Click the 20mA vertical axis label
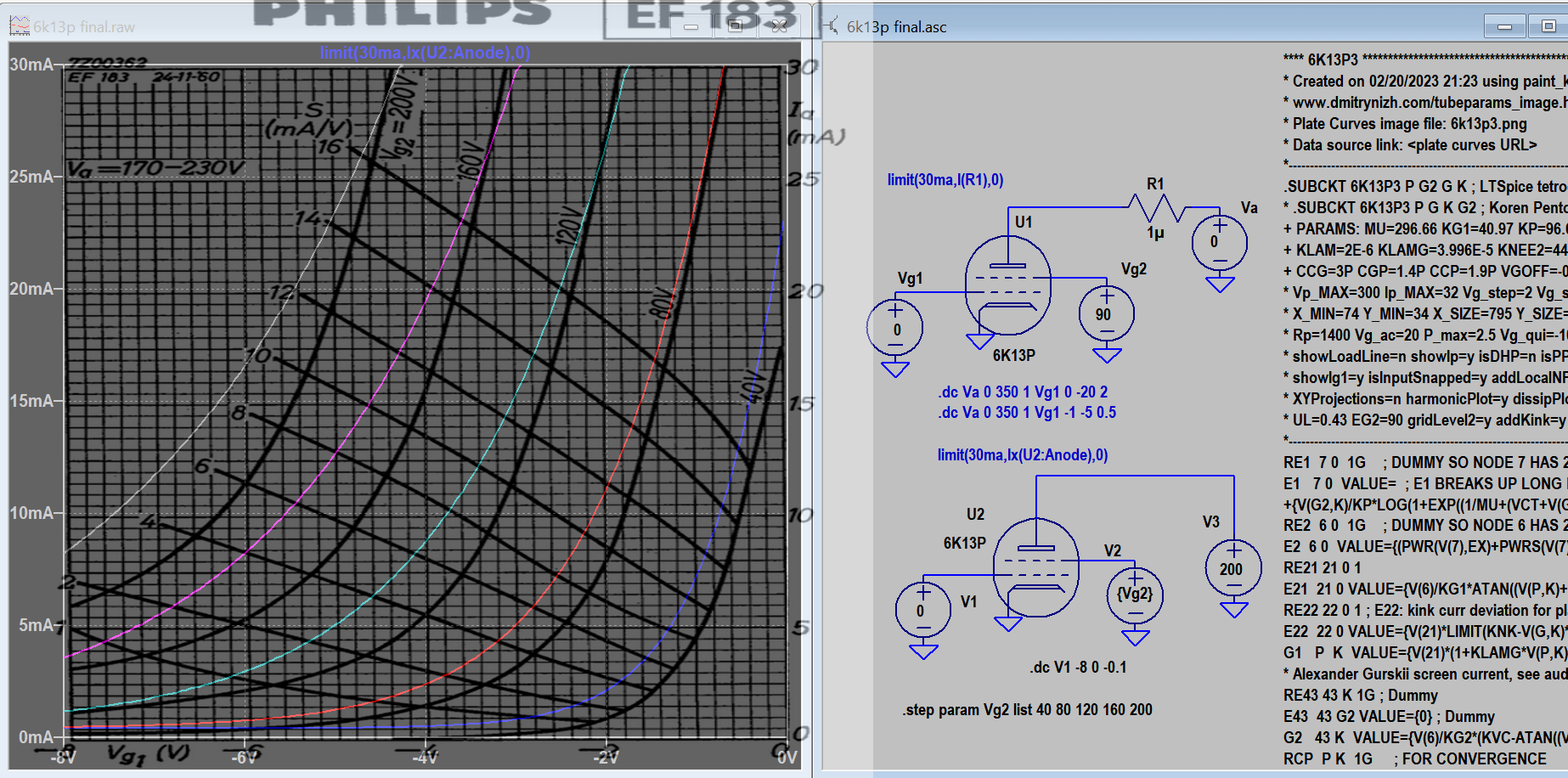 click(31, 289)
